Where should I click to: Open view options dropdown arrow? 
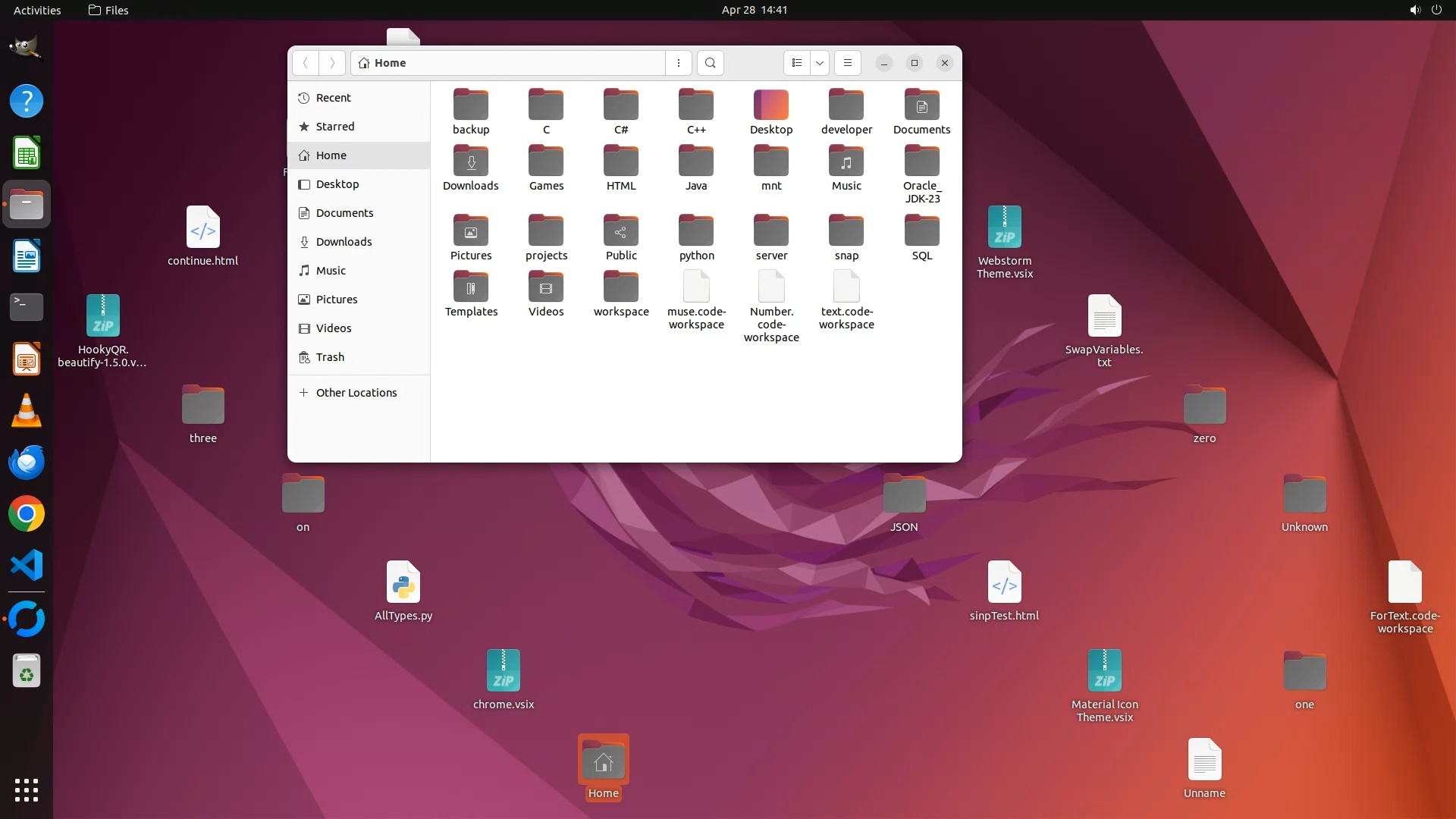tap(820, 63)
